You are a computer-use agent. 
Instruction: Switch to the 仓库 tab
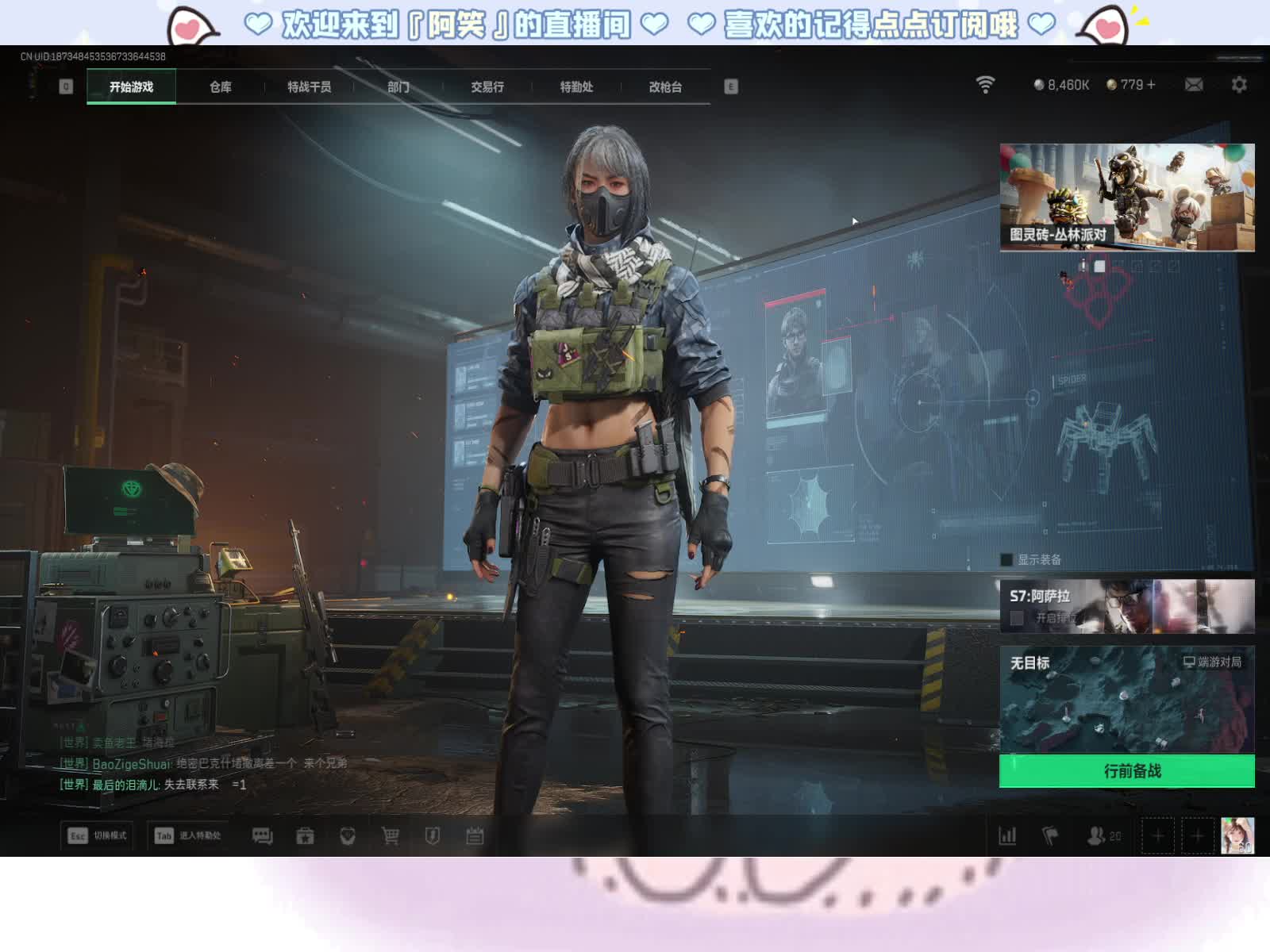point(221,87)
